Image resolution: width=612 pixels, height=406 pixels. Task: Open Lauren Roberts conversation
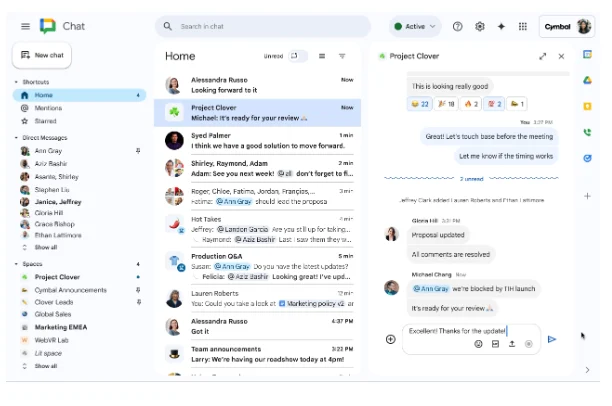pos(258,299)
